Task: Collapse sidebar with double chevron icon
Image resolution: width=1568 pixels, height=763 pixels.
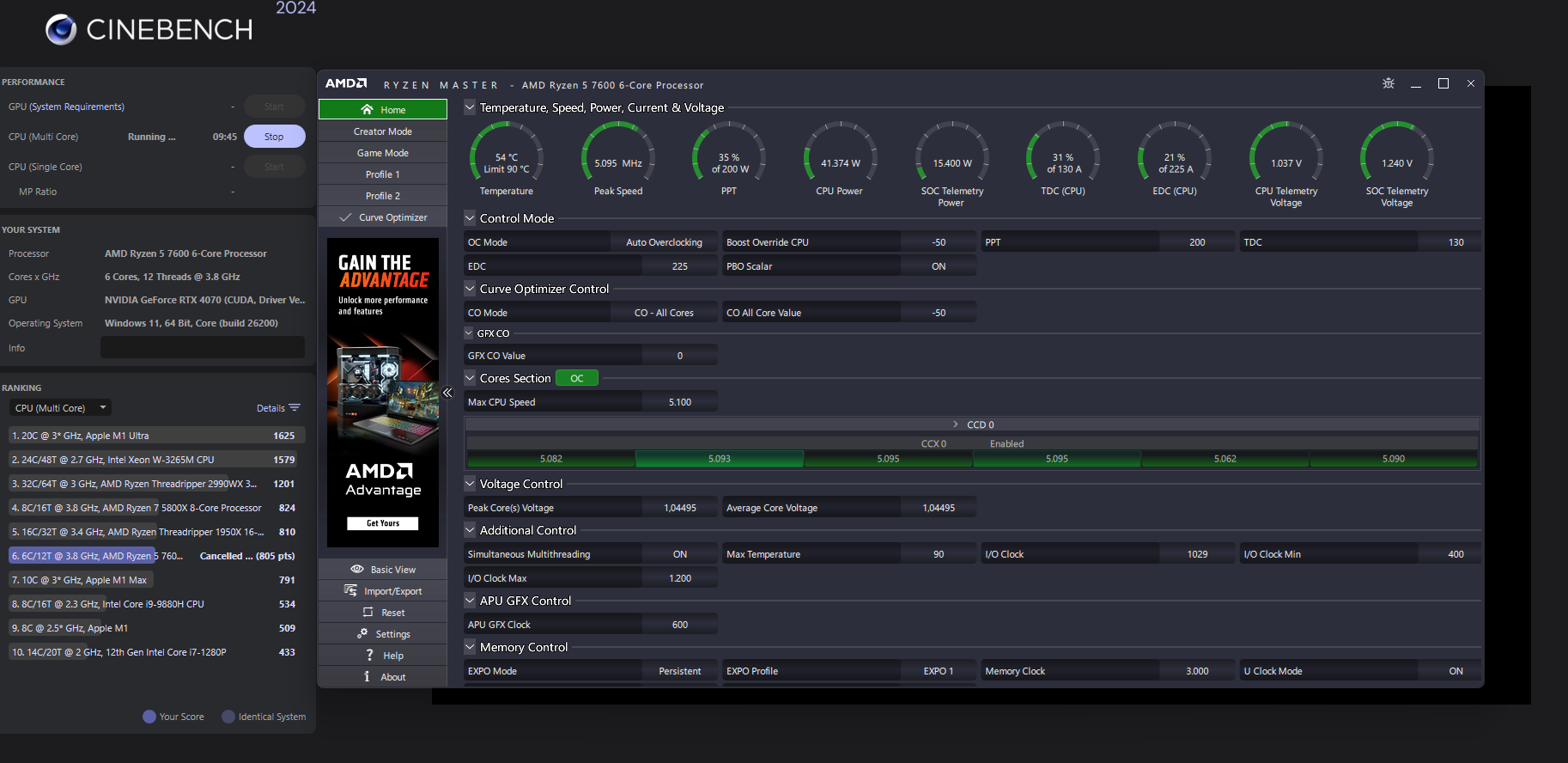Action: tap(447, 393)
